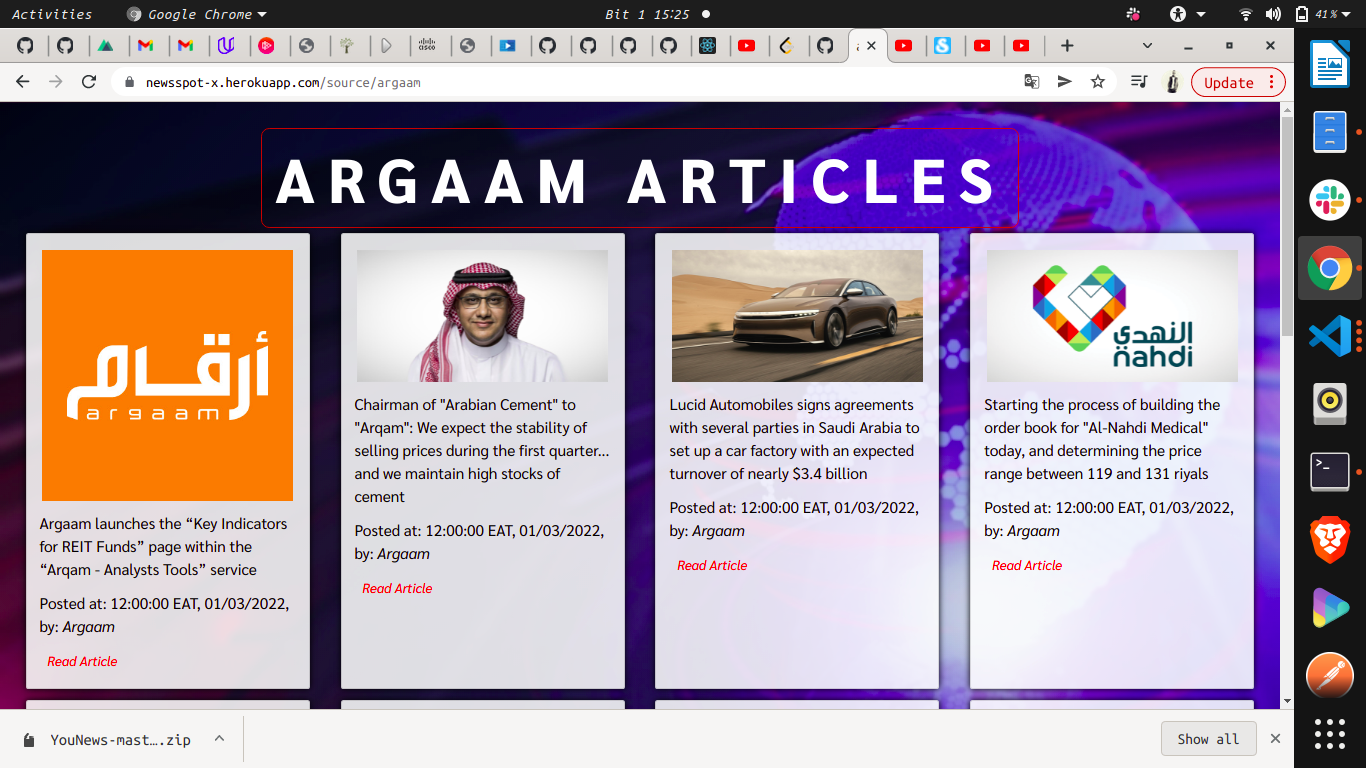Open Chrome three-dot menu beside Update

tap(1271, 82)
